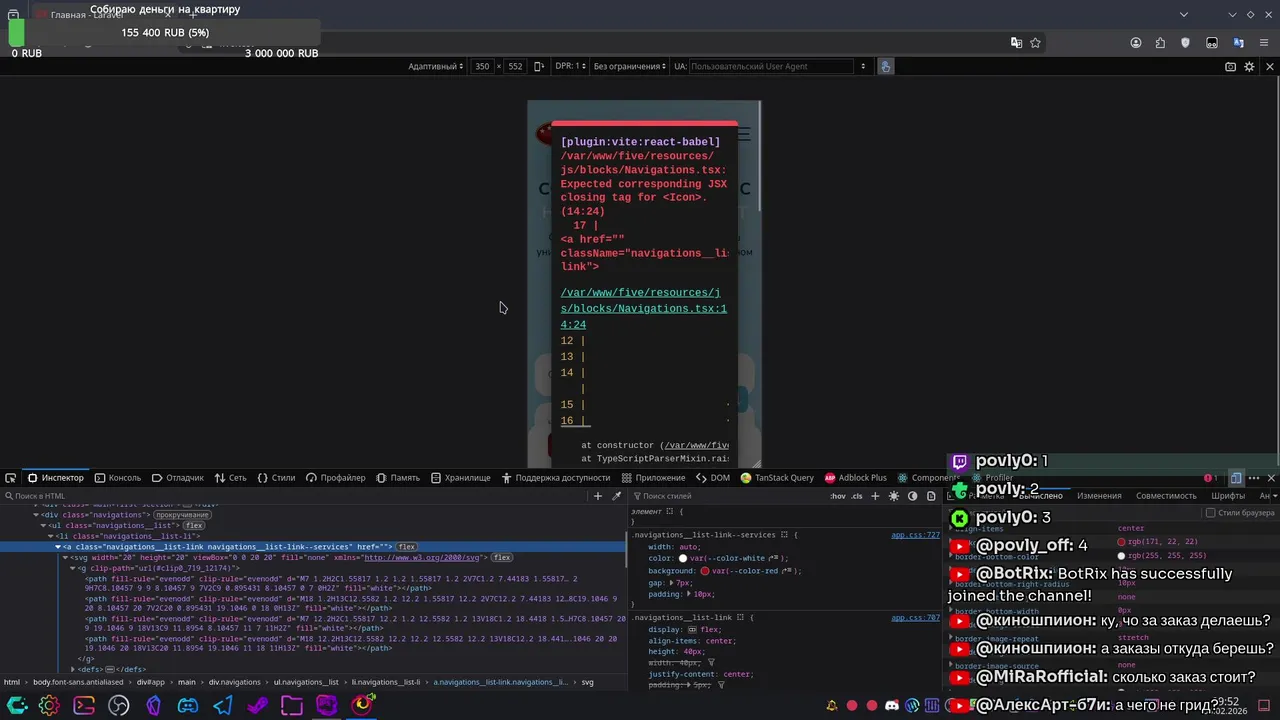This screenshot has height=720, width=1280.
Task: Expand the defs node
Action: click(73, 669)
